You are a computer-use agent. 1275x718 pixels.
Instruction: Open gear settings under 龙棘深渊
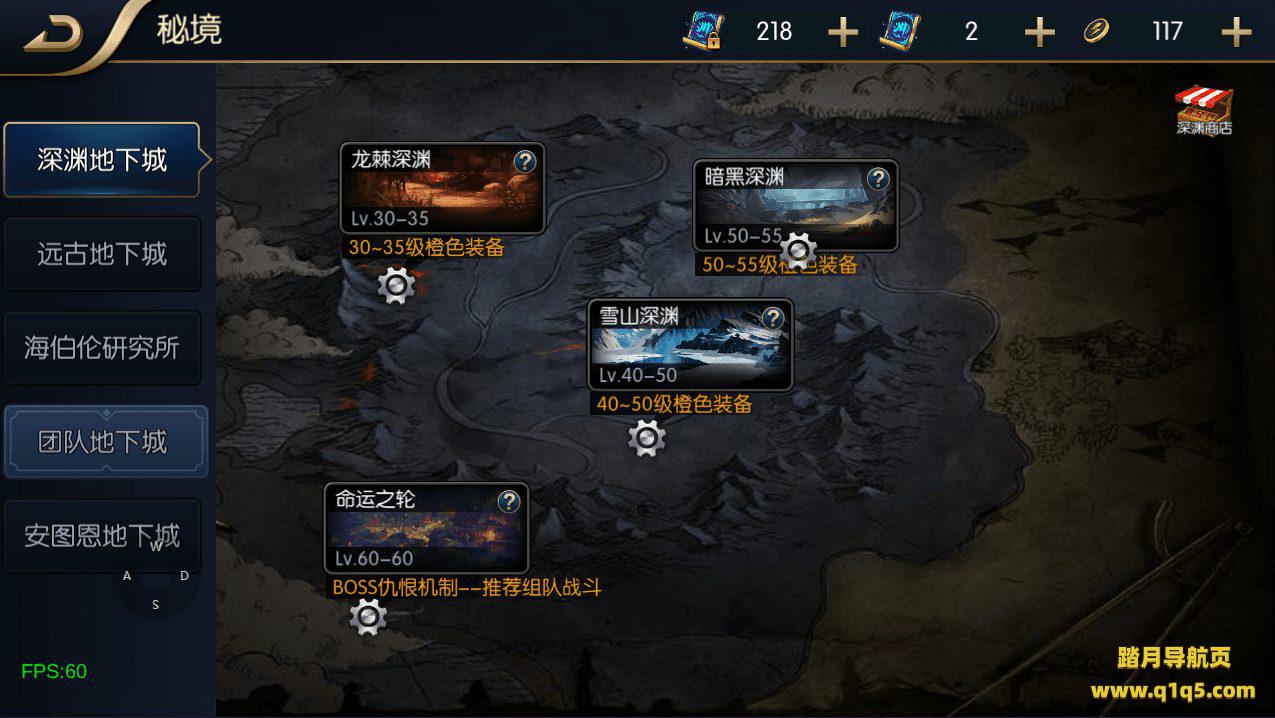397,287
